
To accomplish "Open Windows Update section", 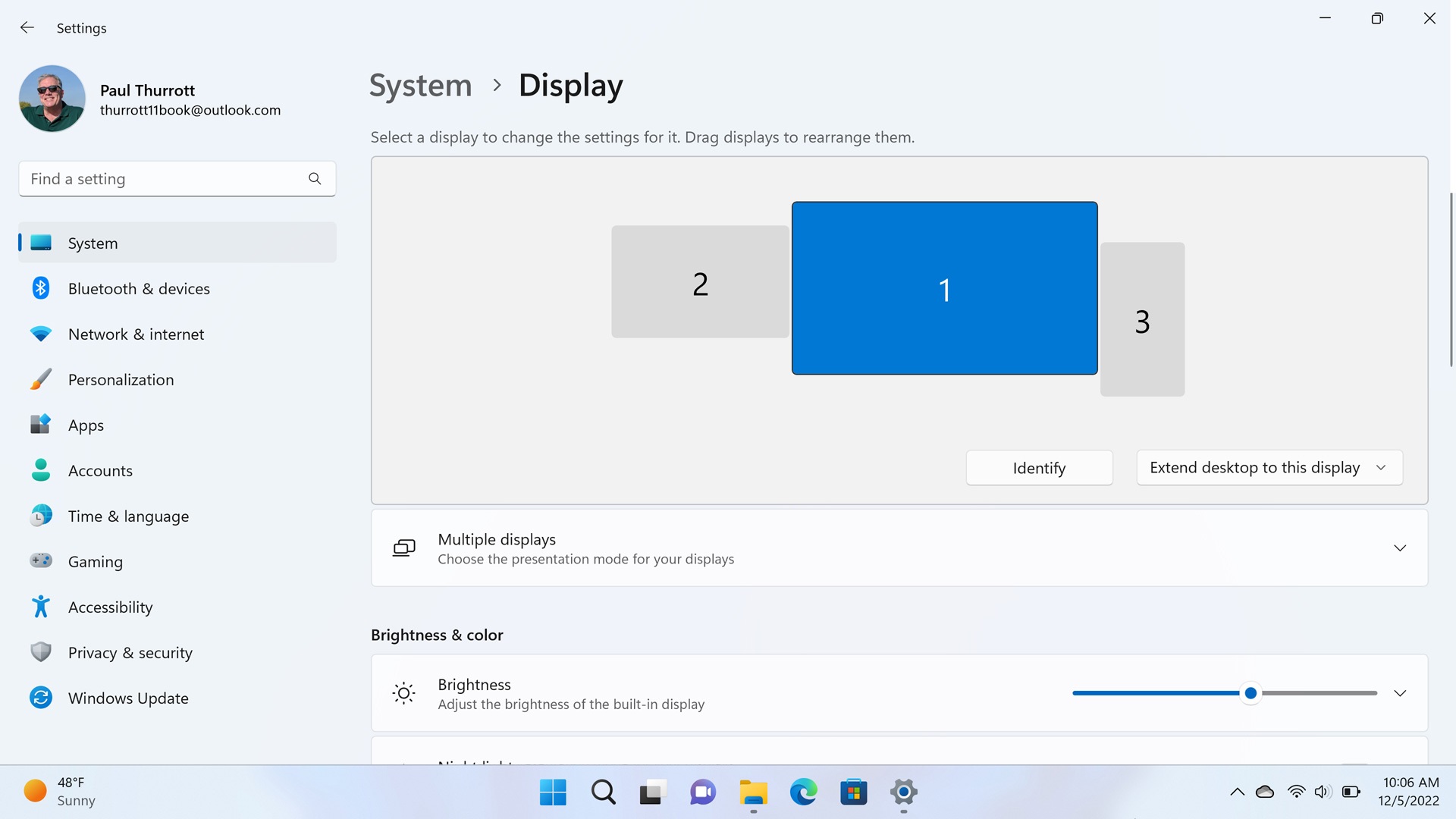I will [128, 698].
